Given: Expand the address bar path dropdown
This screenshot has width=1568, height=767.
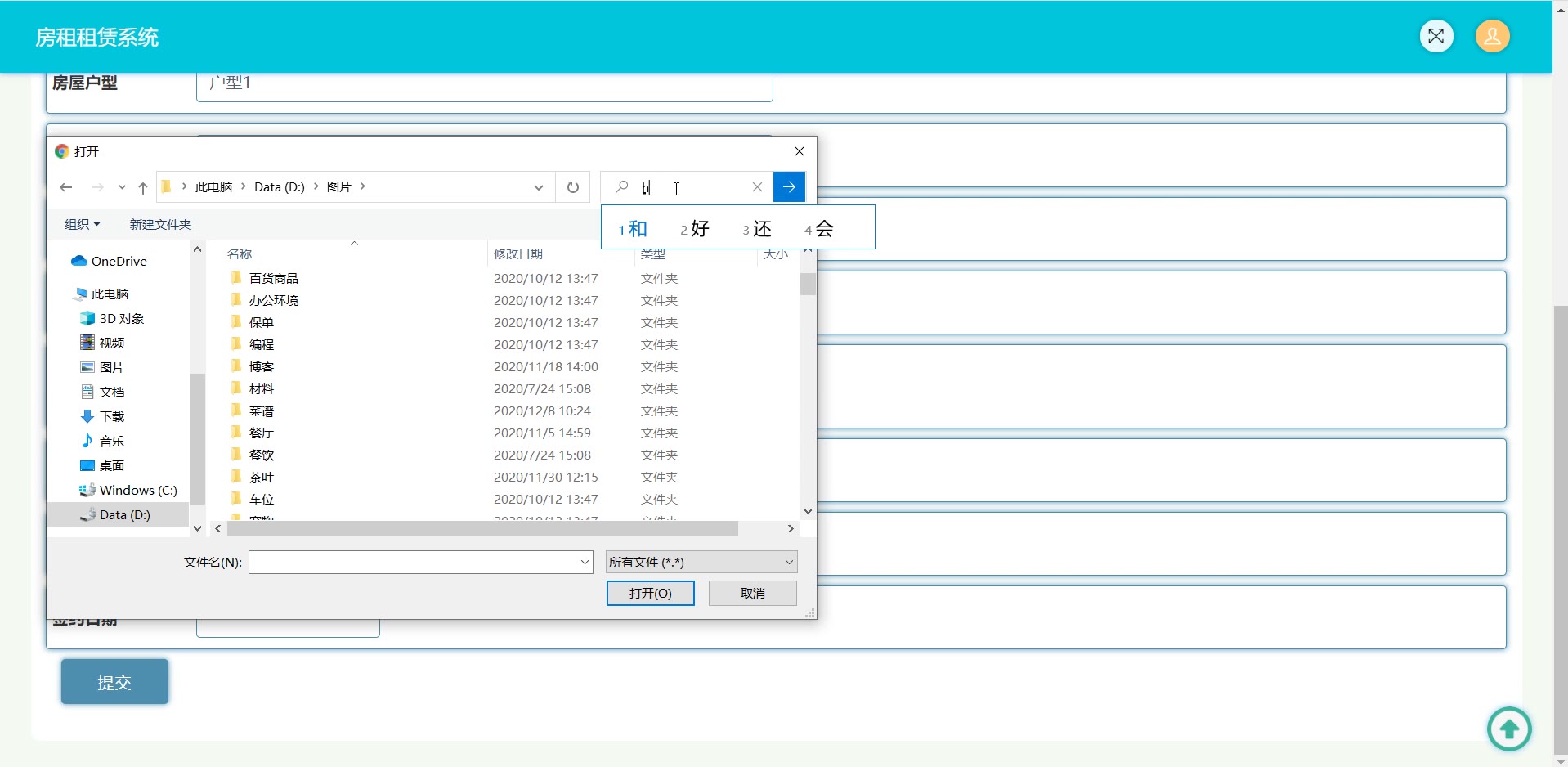Looking at the screenshot, I should pos(538,187).
